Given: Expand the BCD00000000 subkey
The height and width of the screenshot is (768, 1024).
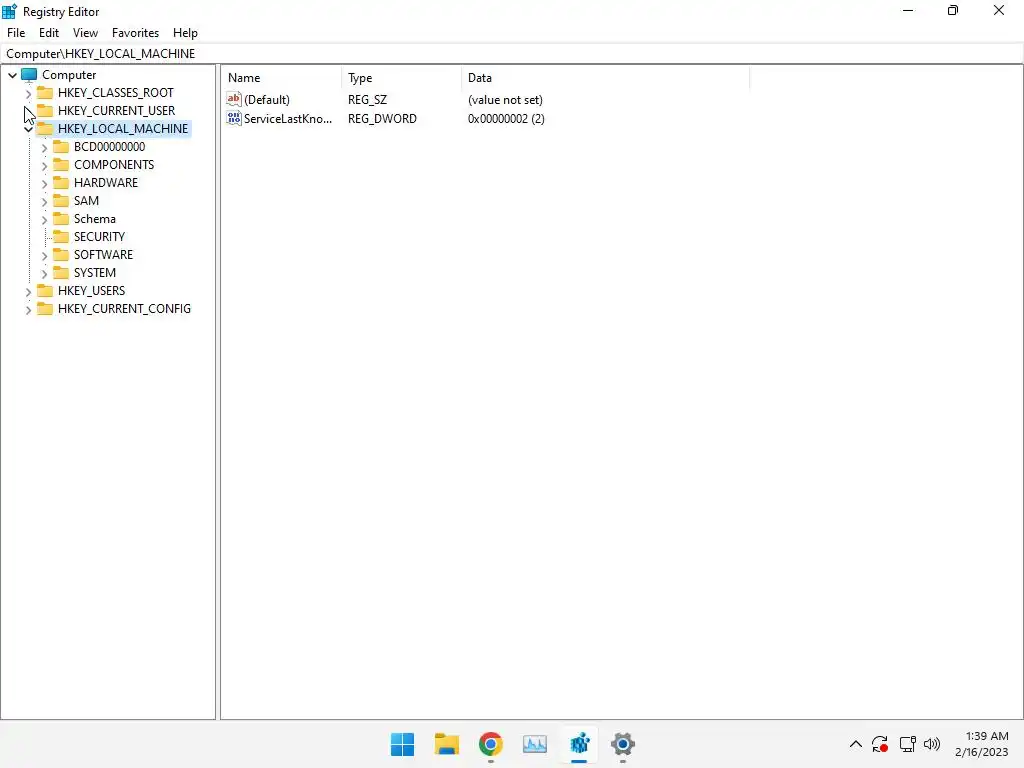Looking at the screenshot, I should [x=44, y=148].
